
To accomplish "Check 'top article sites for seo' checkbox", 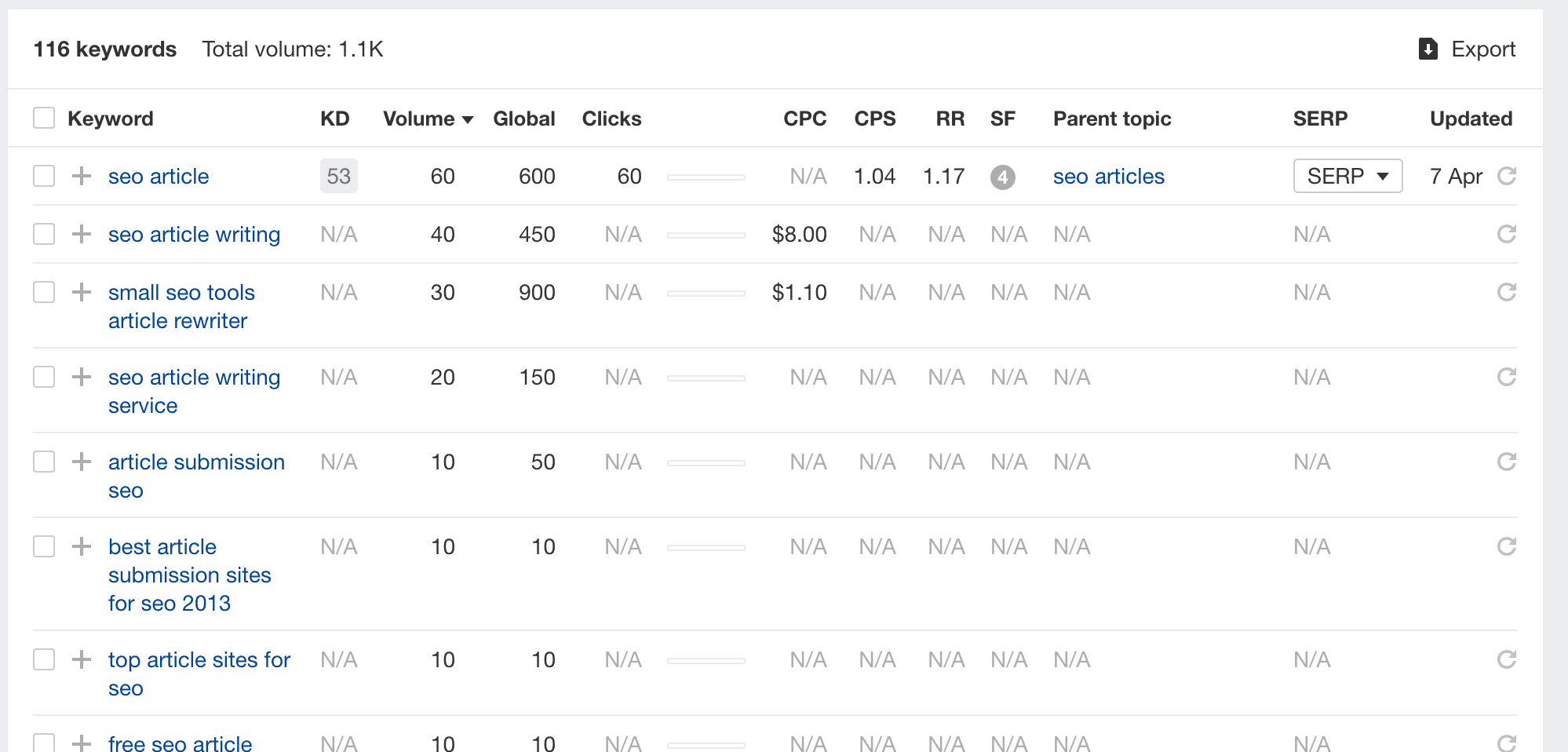I will (x=44, y=659).
